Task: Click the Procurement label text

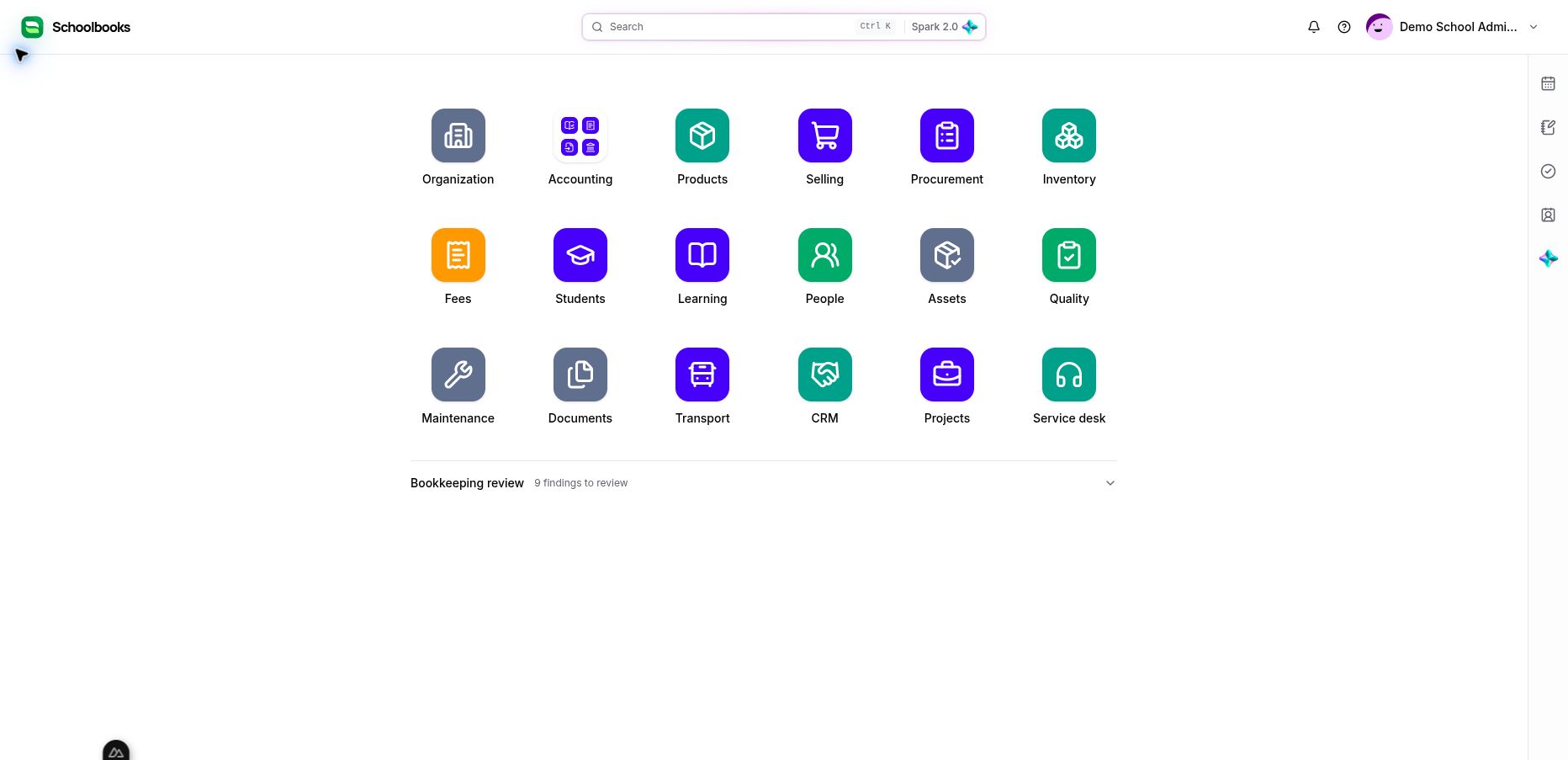Action: pyautogui.click(x=947, y=179)
